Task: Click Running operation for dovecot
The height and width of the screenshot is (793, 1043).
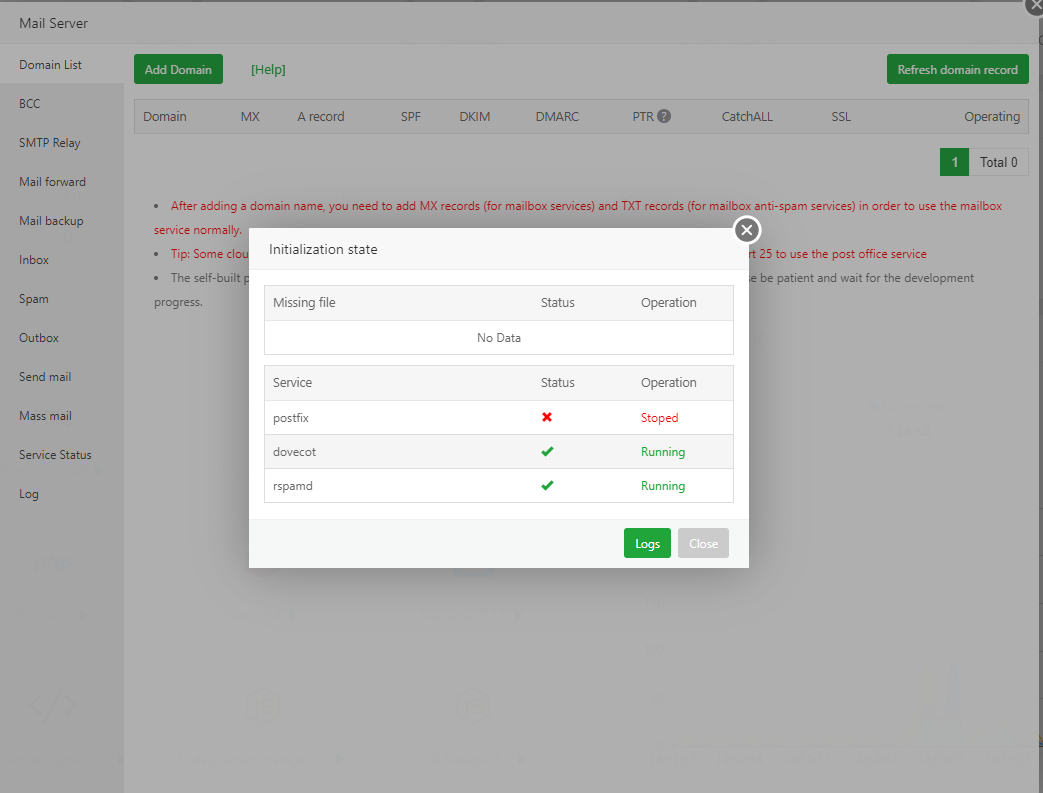Action: tap(663, 452)
